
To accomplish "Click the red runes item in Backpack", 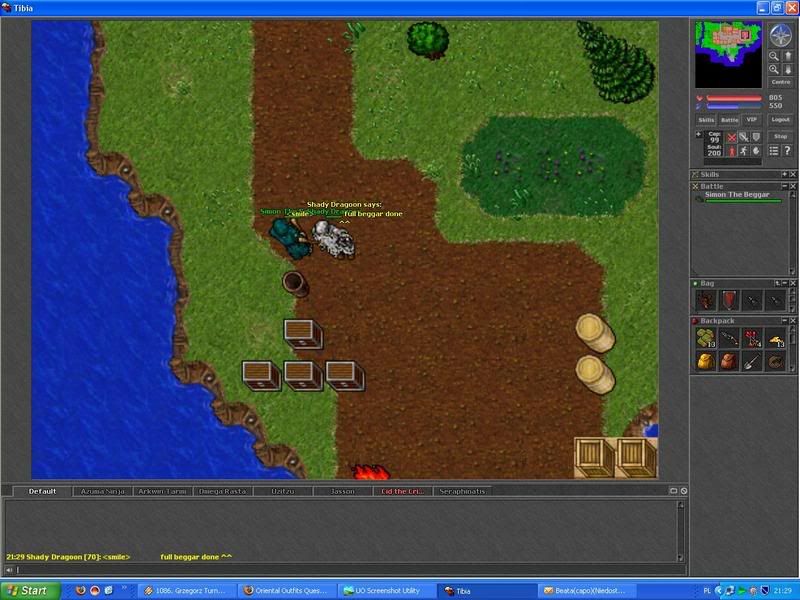I will click(753, 338).
